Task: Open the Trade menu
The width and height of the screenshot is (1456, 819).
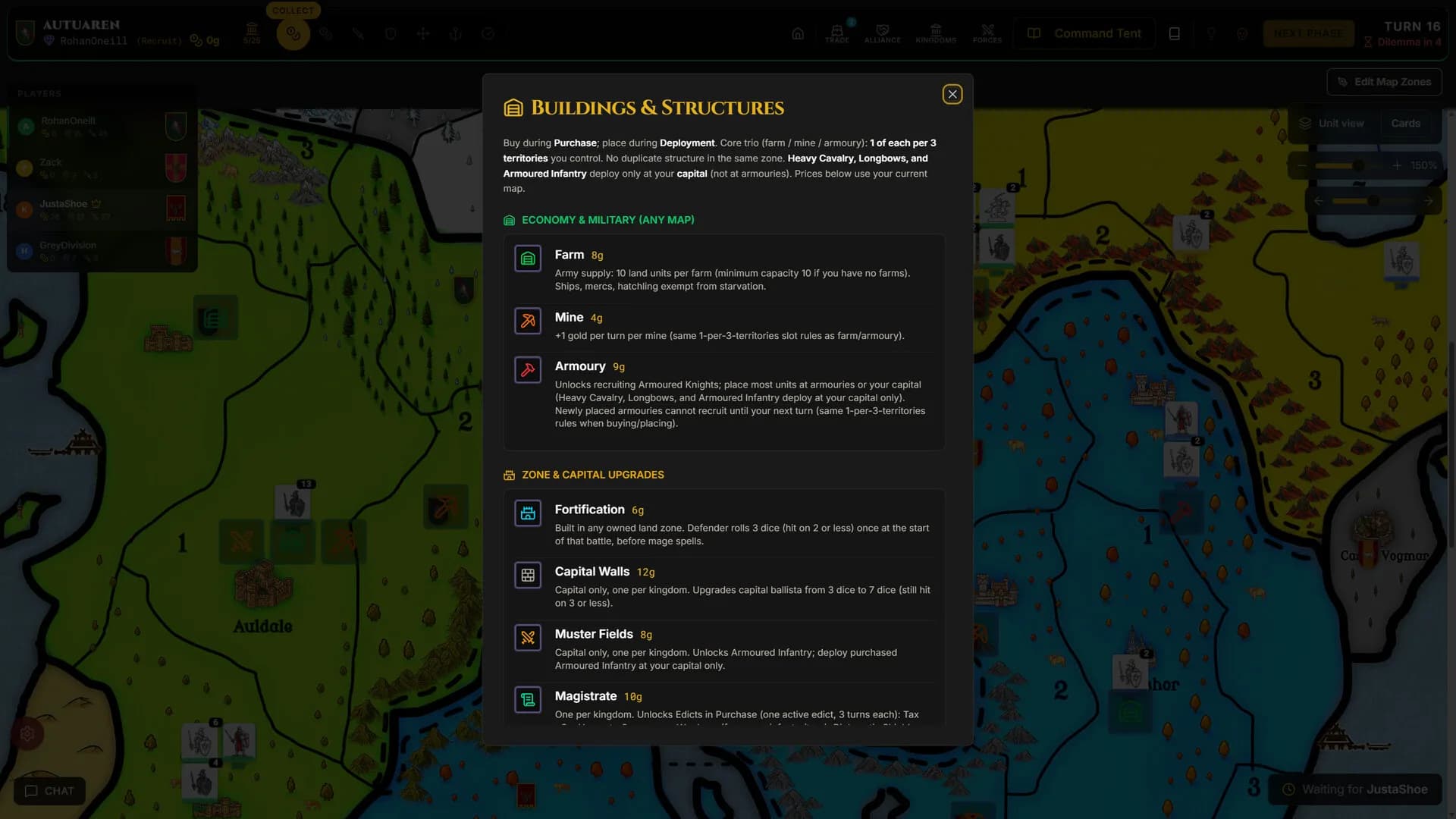Action: [837, 33]
